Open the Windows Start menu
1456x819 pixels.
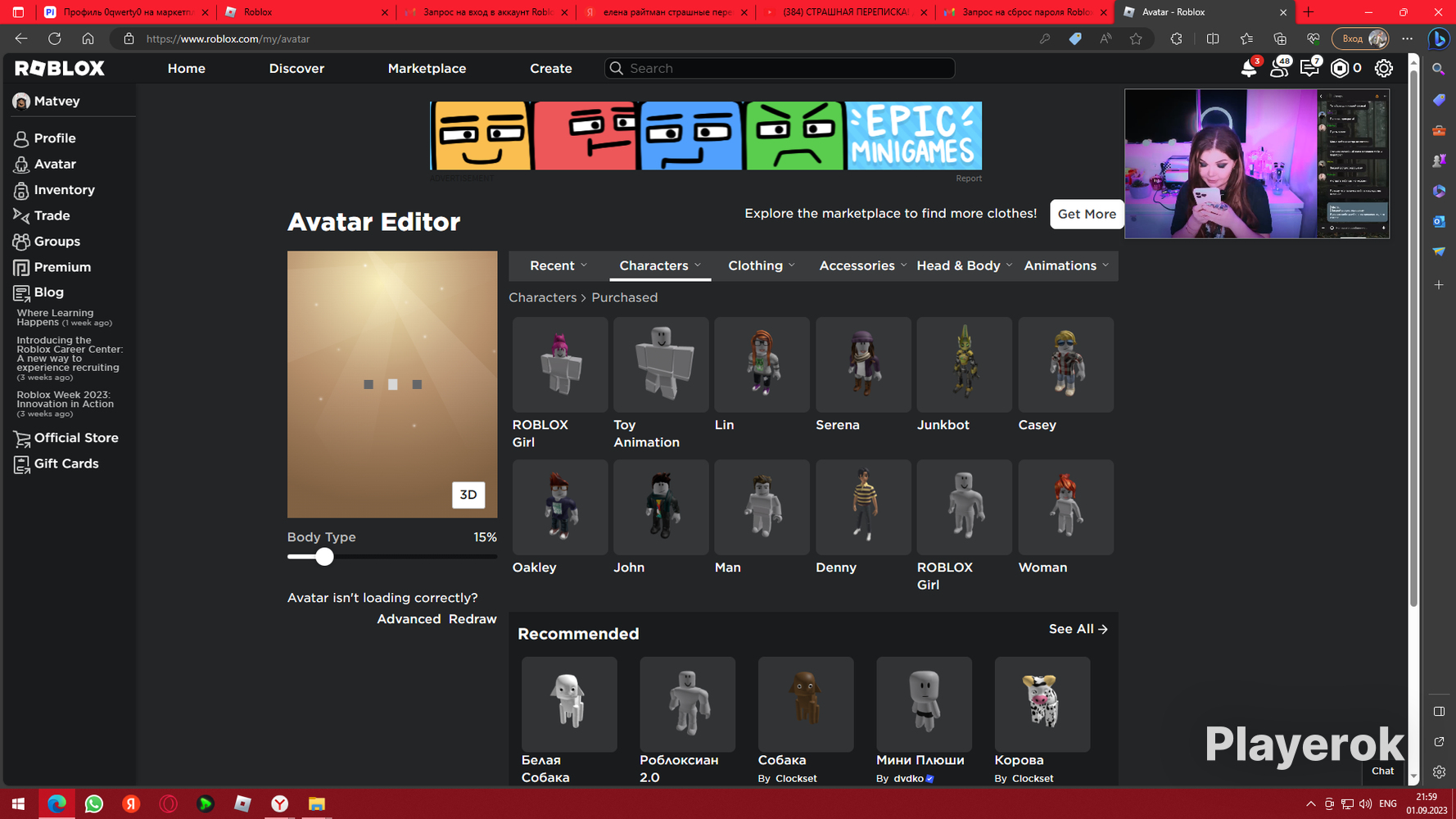[18, 804]
